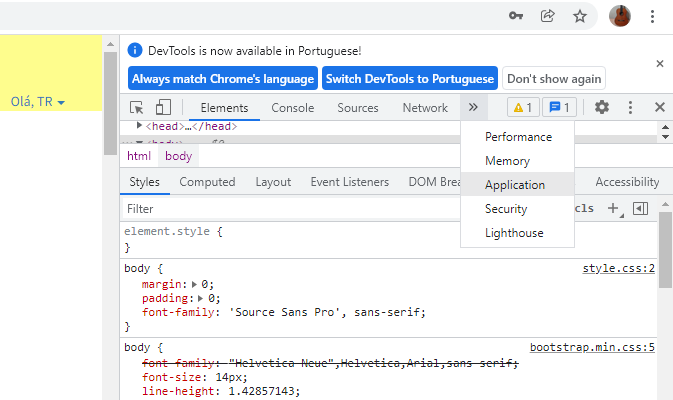Image resolution: width=673 pixels, height=400 pixels.
Task: Click the line-height 1.42857143 value
Action: (x=263, y=391)
